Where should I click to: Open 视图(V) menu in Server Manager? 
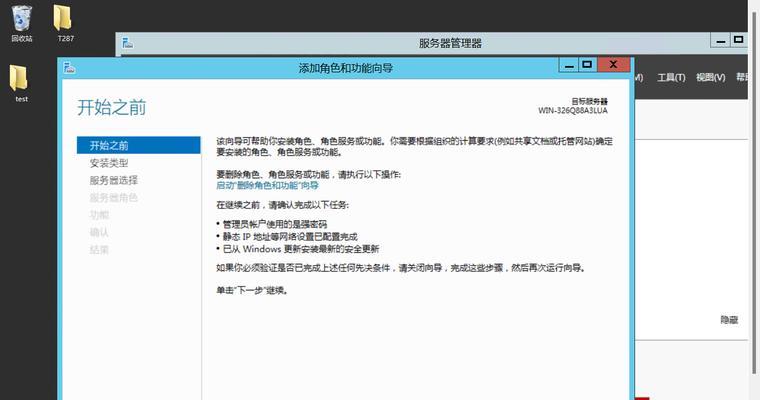coord(711,78)
